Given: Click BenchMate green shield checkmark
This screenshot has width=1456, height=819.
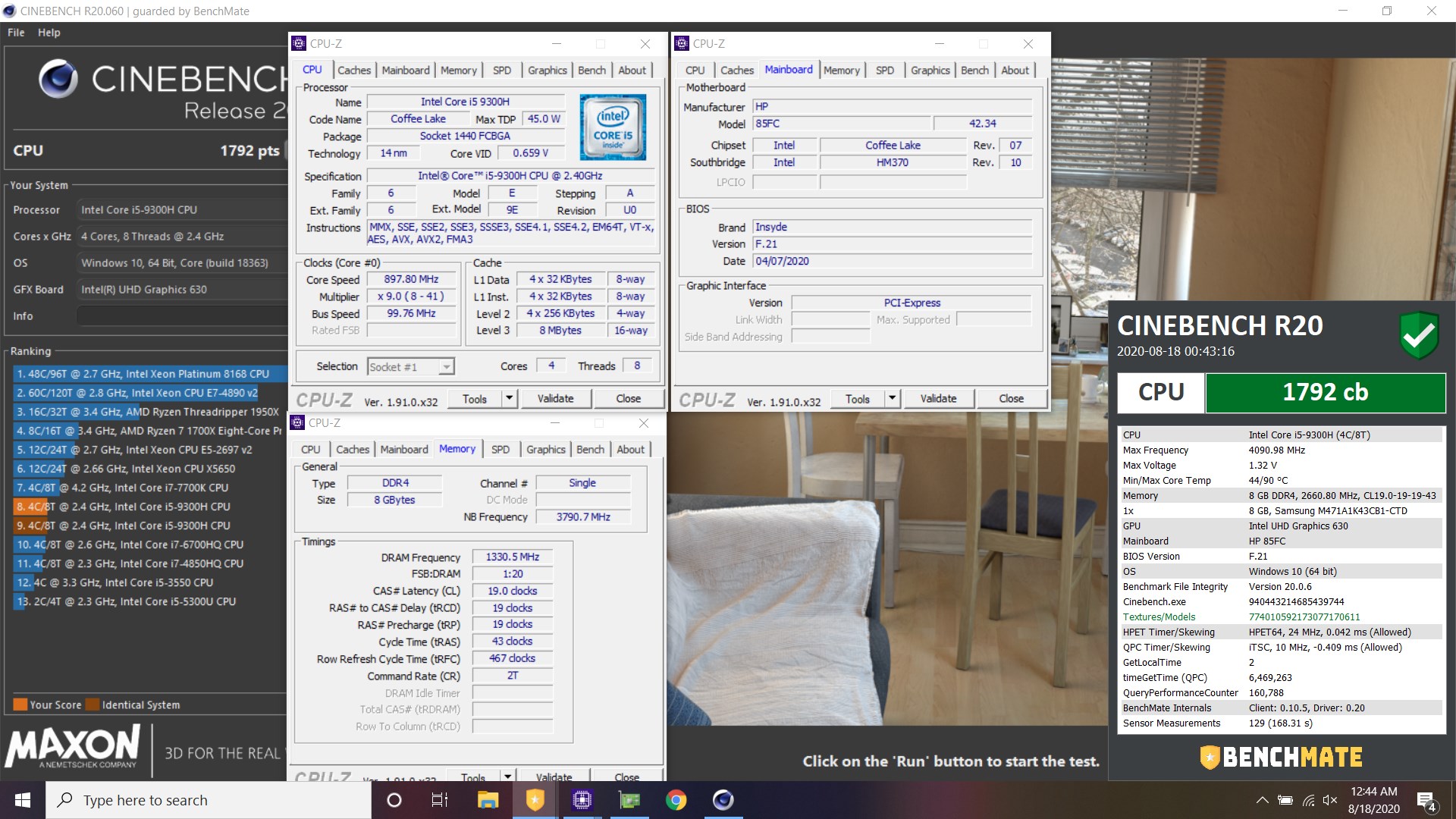Looking at the screenshot, I should pyautogui.click(x=1419, y=334).
